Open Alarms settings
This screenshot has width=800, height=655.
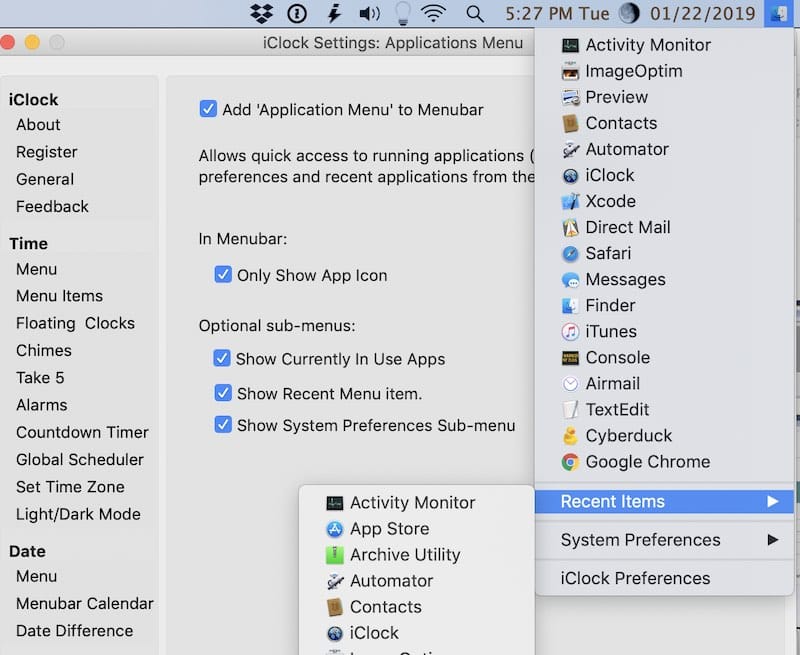[x=42, y=405]
